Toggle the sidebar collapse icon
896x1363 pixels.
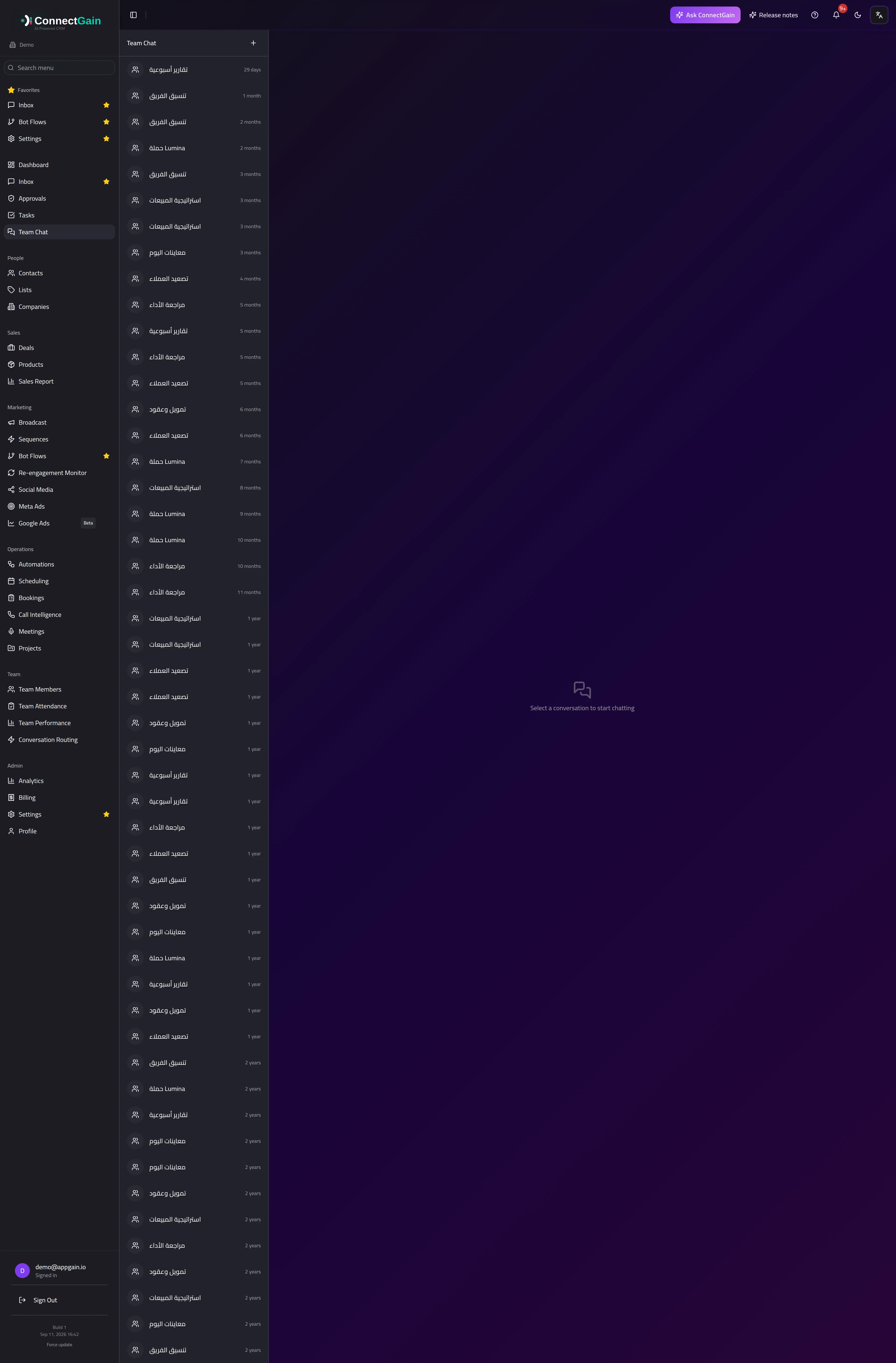[133, 15]
